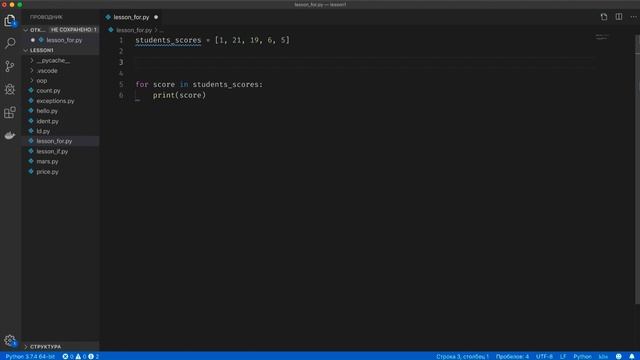Click the breadcrumb ellipsis after lesson_for.py
640x360 pixels.
coord(162,31)
